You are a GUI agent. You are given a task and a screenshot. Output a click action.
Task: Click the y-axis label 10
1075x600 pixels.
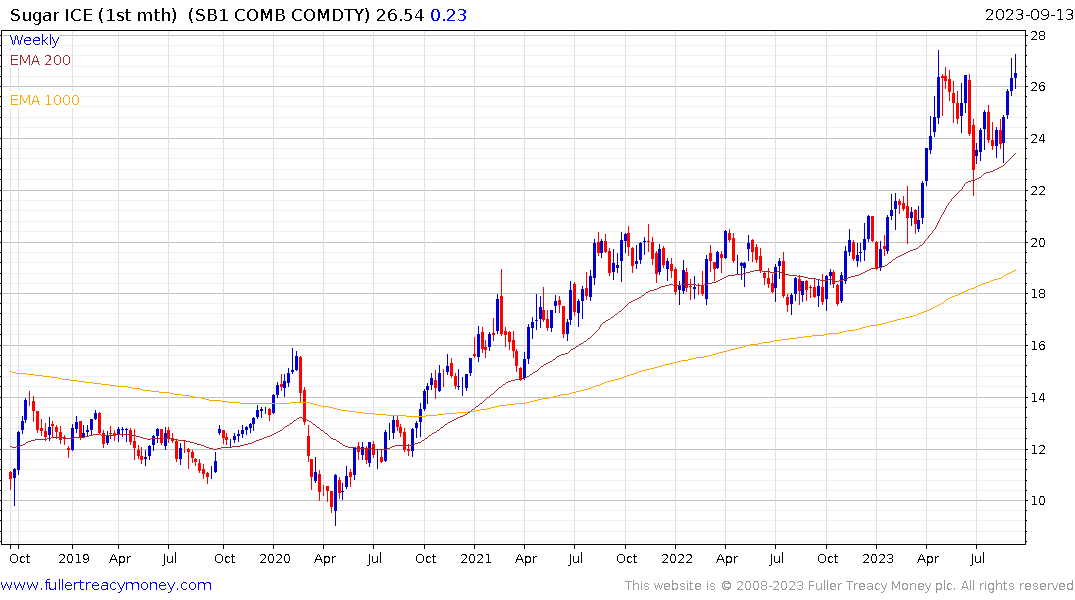[1038, 501]
